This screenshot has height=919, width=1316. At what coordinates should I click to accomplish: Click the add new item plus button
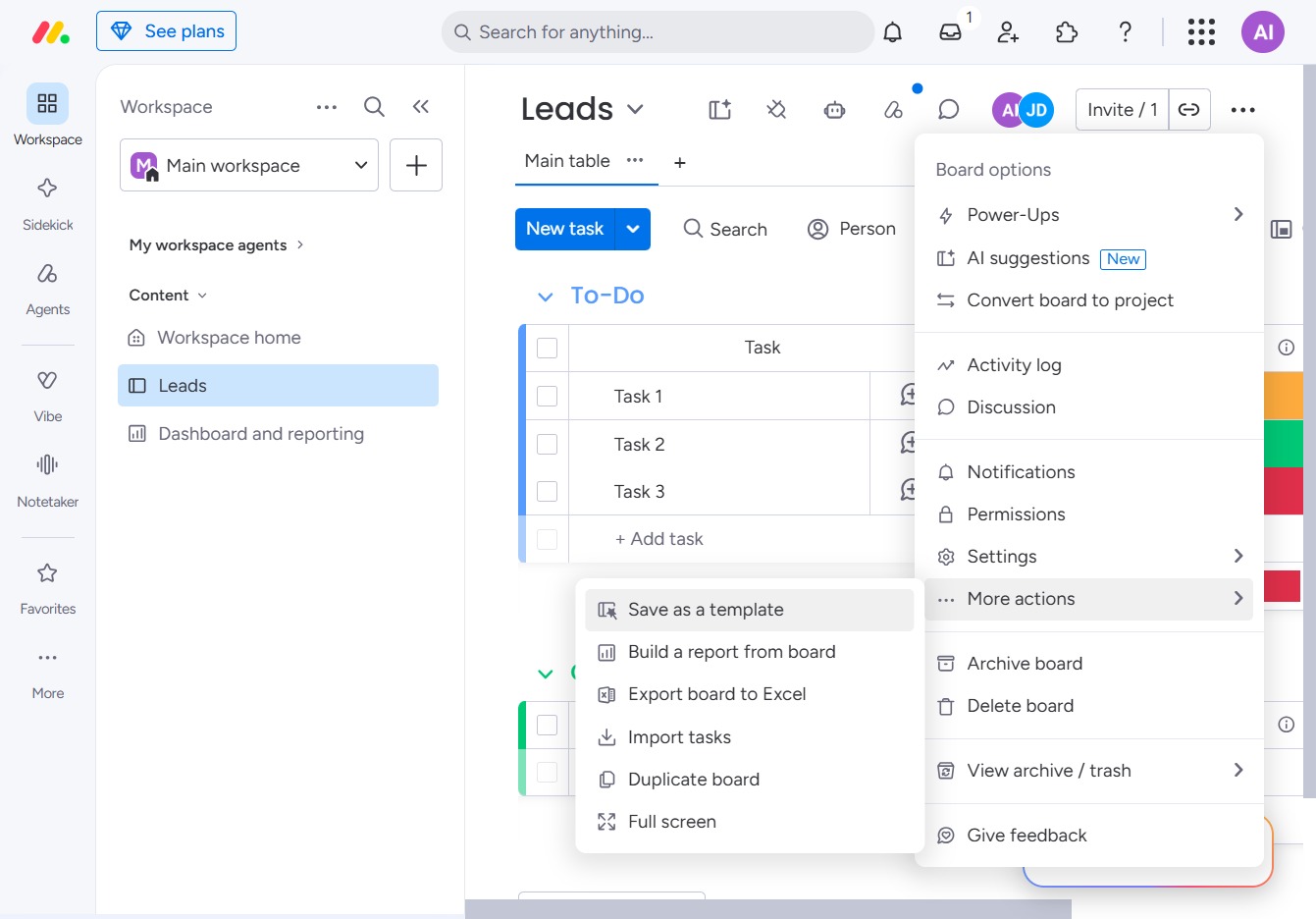point(416,165)
